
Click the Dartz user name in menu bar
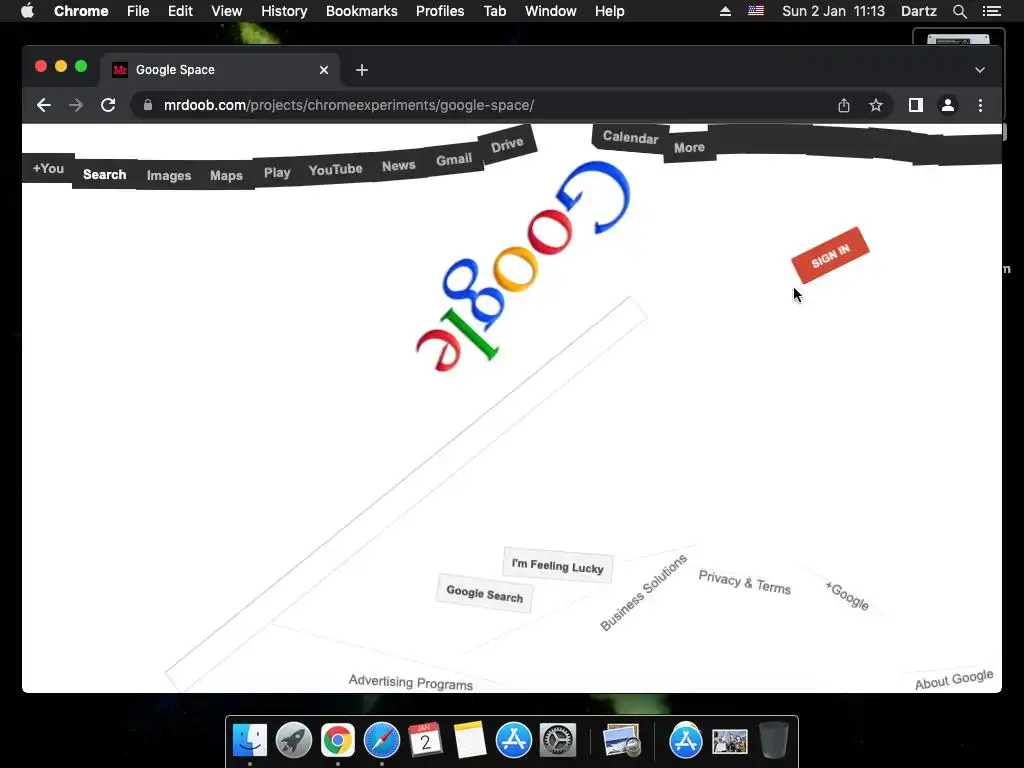[x=919, y=11]
